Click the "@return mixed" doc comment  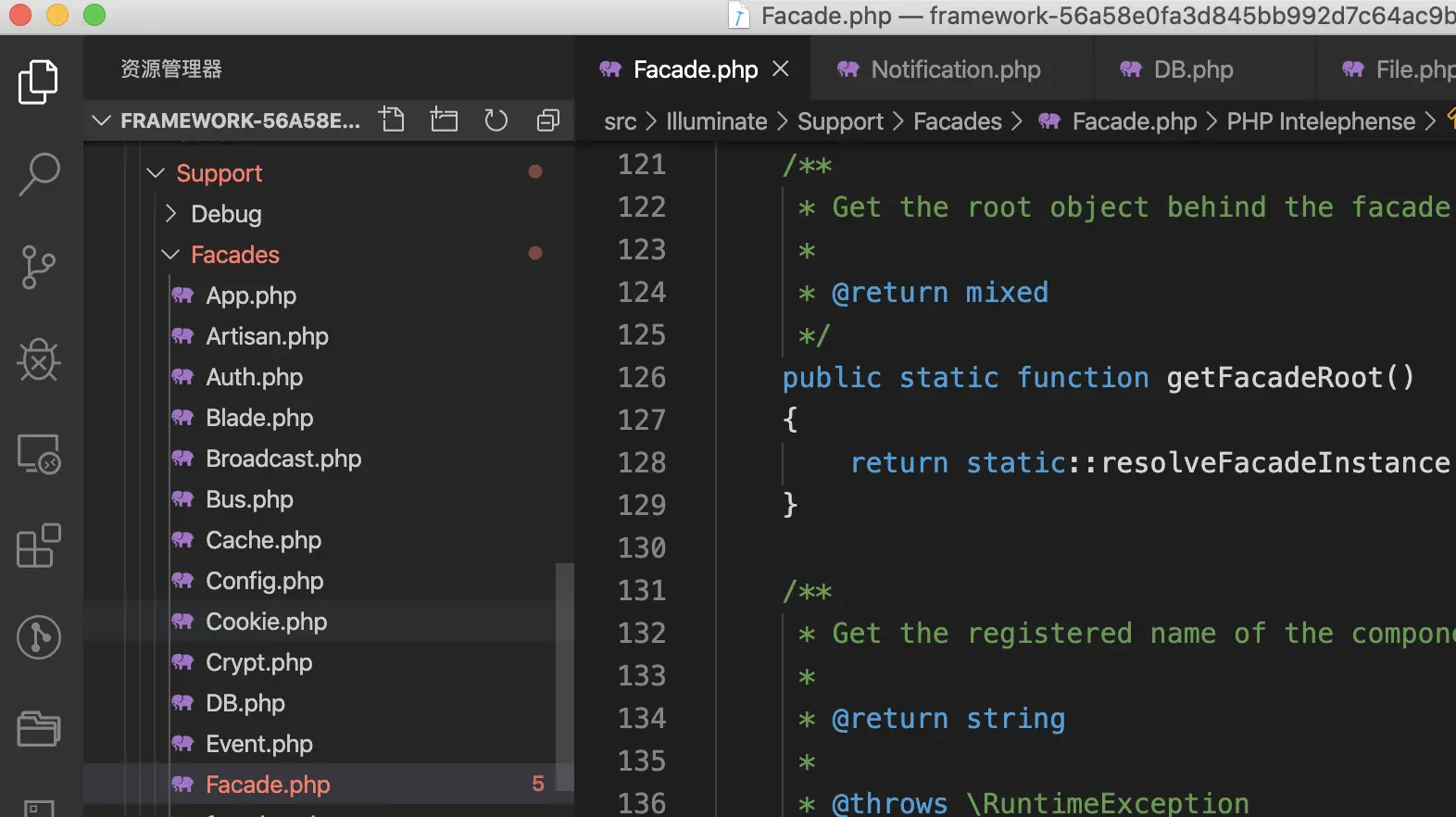click(x=940, y=293)
